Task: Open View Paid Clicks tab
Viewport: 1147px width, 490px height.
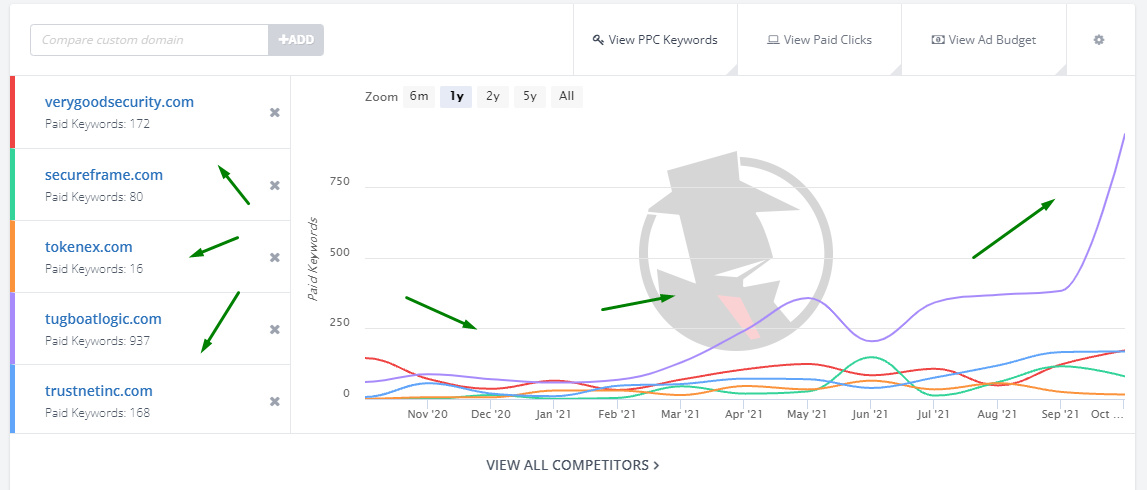Action: (x=819, y=40)
